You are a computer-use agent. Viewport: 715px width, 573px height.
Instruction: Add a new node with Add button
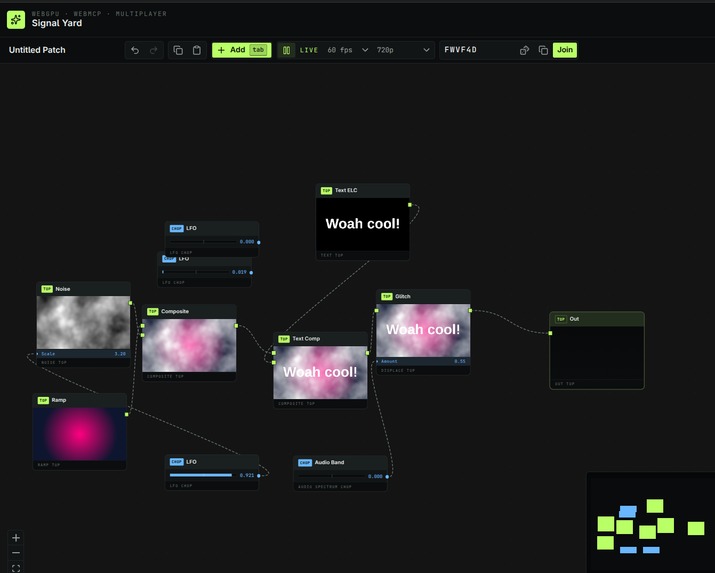pos(242,50)
